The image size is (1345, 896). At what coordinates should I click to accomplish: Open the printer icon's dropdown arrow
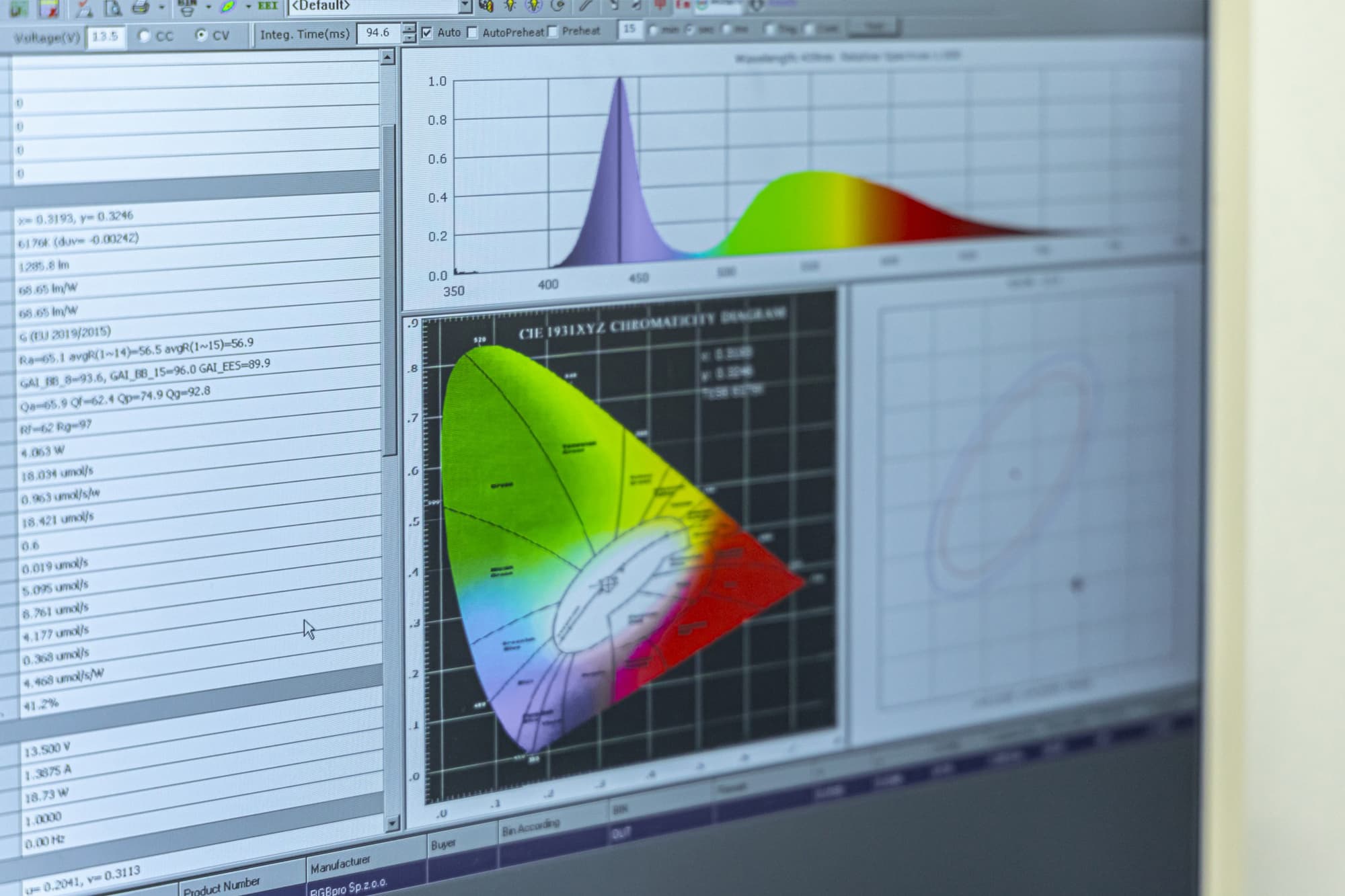point(161,7)
